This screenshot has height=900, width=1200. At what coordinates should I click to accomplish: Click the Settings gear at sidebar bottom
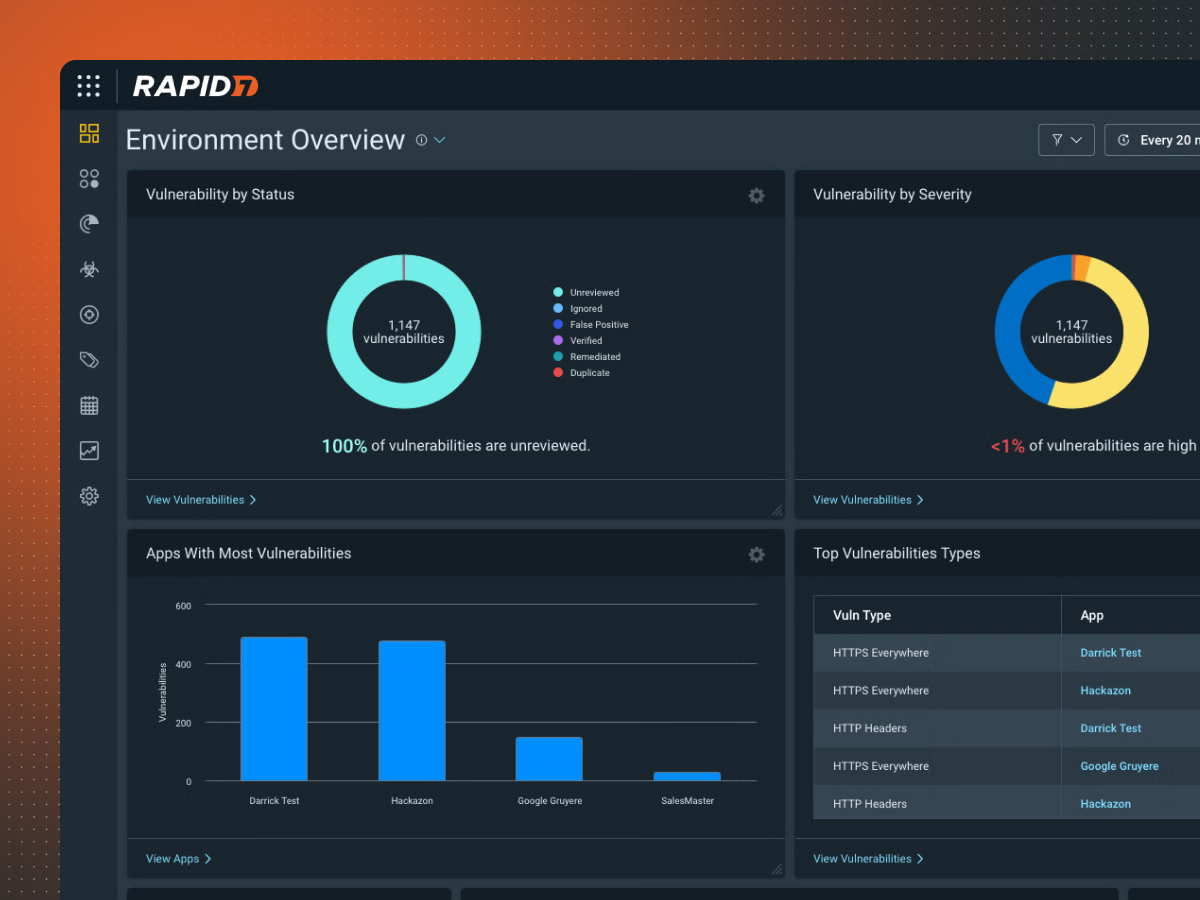pyautogui.click(x=89, y=495)
